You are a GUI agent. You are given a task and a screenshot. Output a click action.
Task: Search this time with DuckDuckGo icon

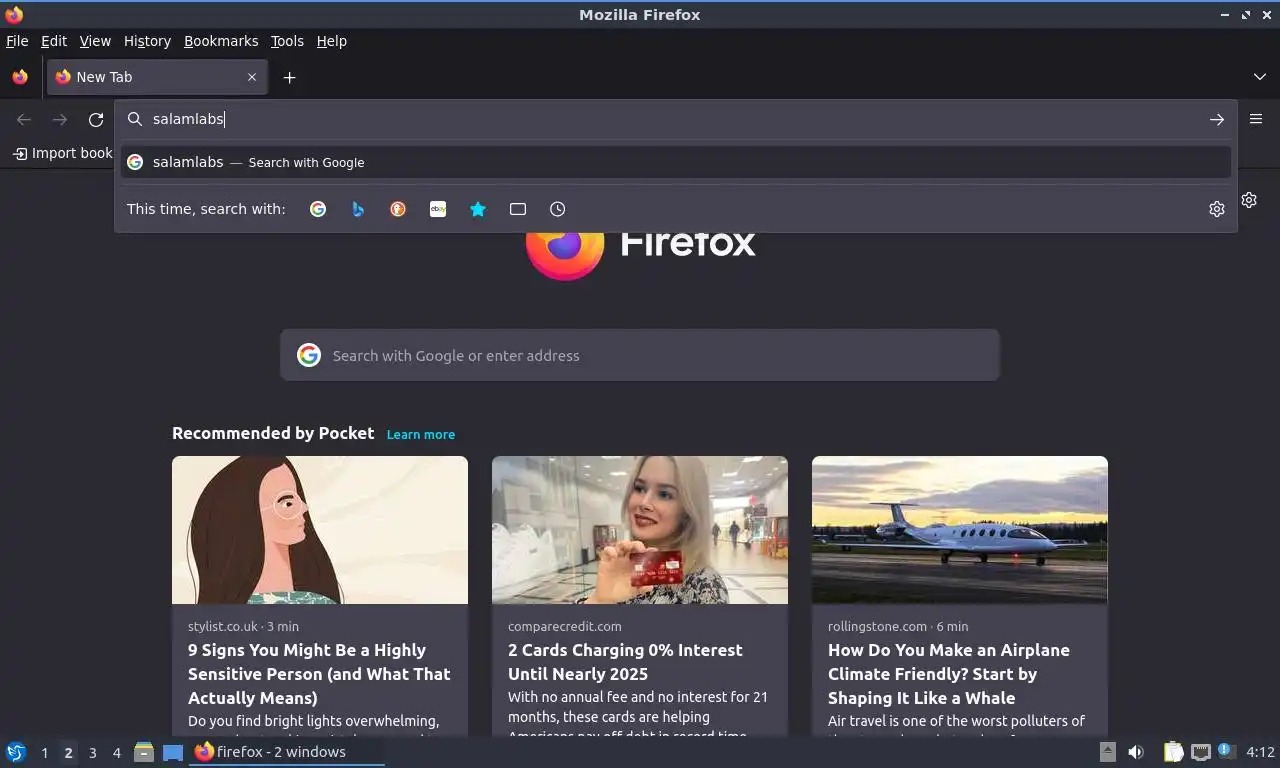tap(398, 209)
